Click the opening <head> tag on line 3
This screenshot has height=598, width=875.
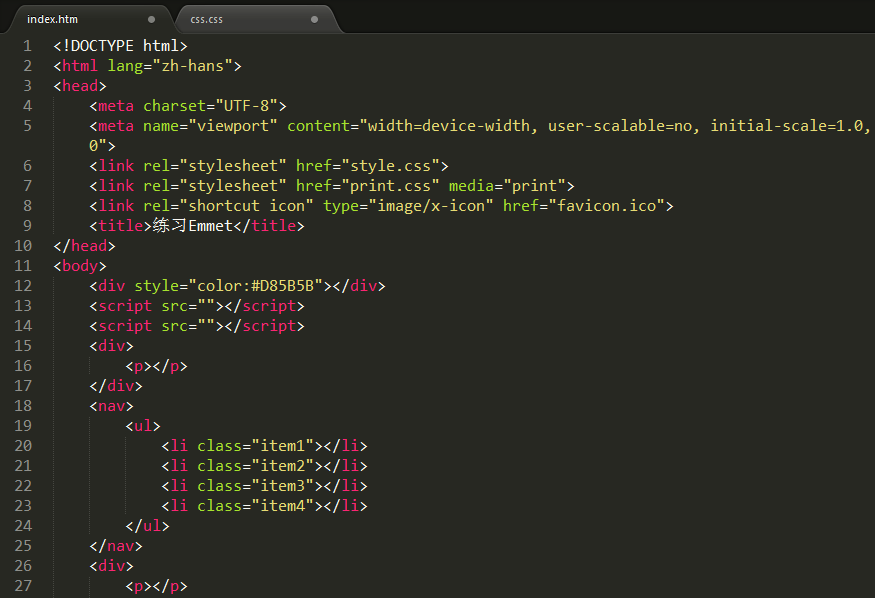pos(80,86)
